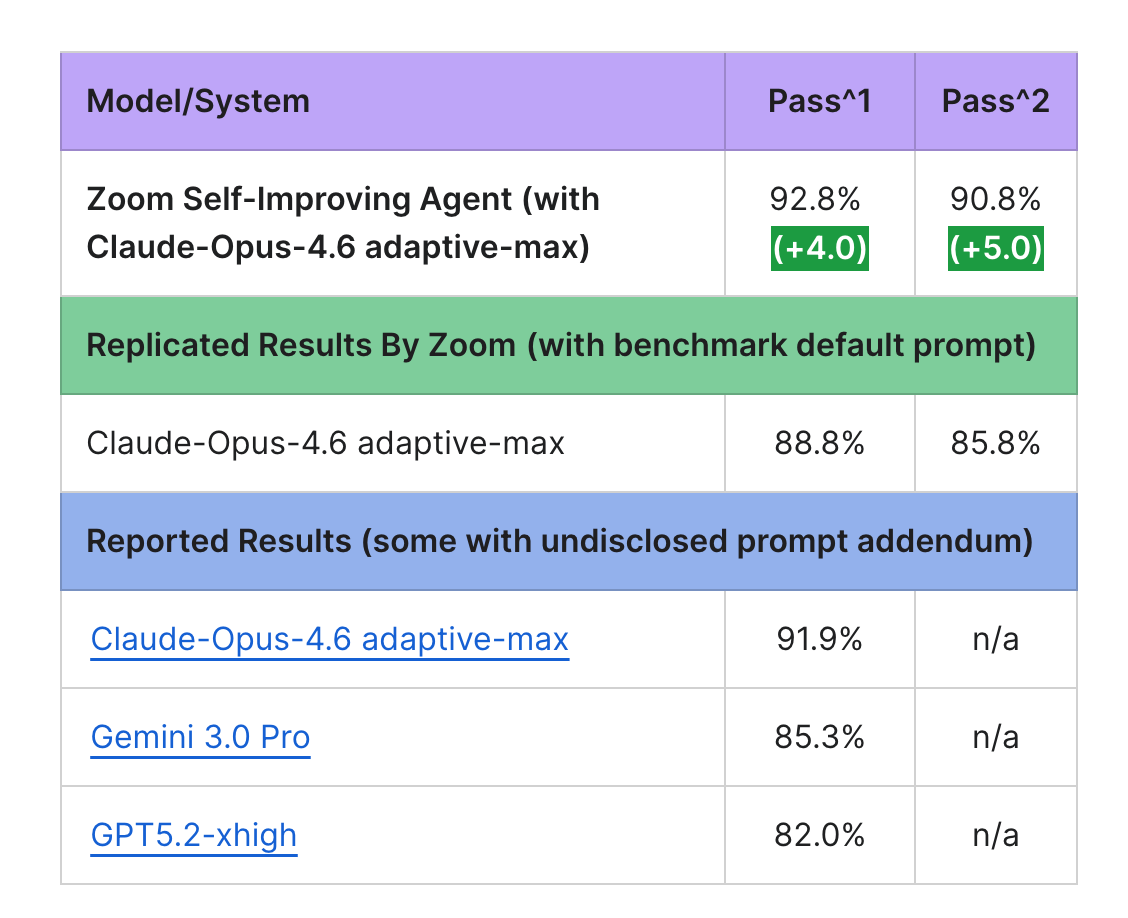The image size is (1128, 918).
Task: Click the n/a cell in Gemini row
Action: click(x=995, y=737)
